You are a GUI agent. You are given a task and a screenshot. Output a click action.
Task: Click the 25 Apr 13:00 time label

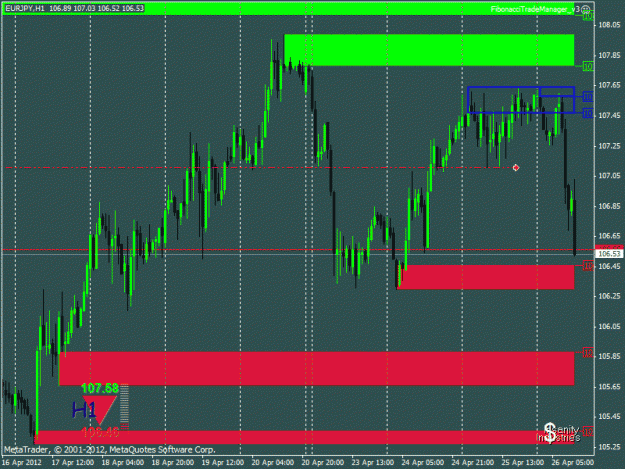tap(523, 463)
